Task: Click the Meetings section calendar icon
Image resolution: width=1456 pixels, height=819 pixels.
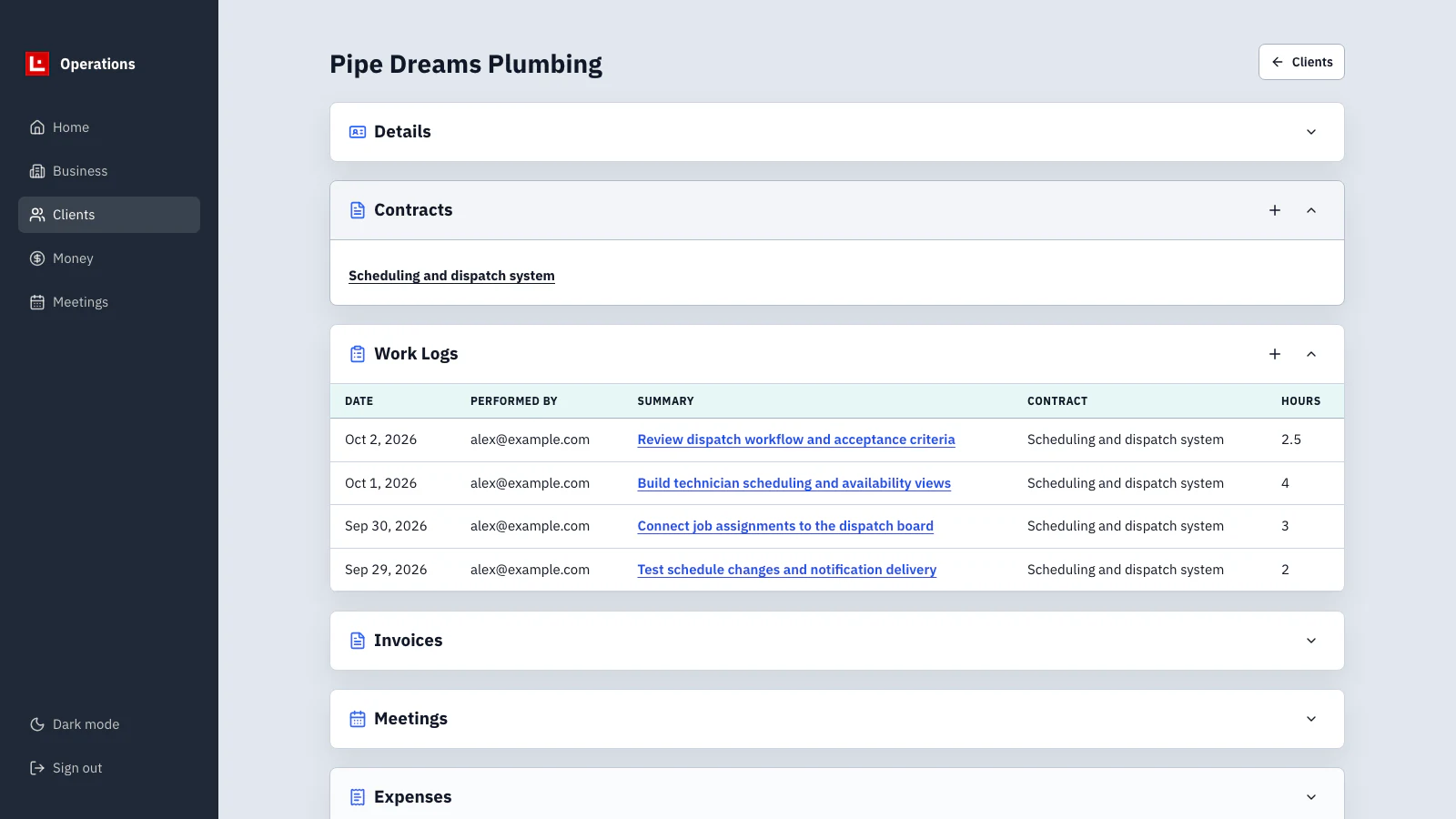Action: (358, 719)
